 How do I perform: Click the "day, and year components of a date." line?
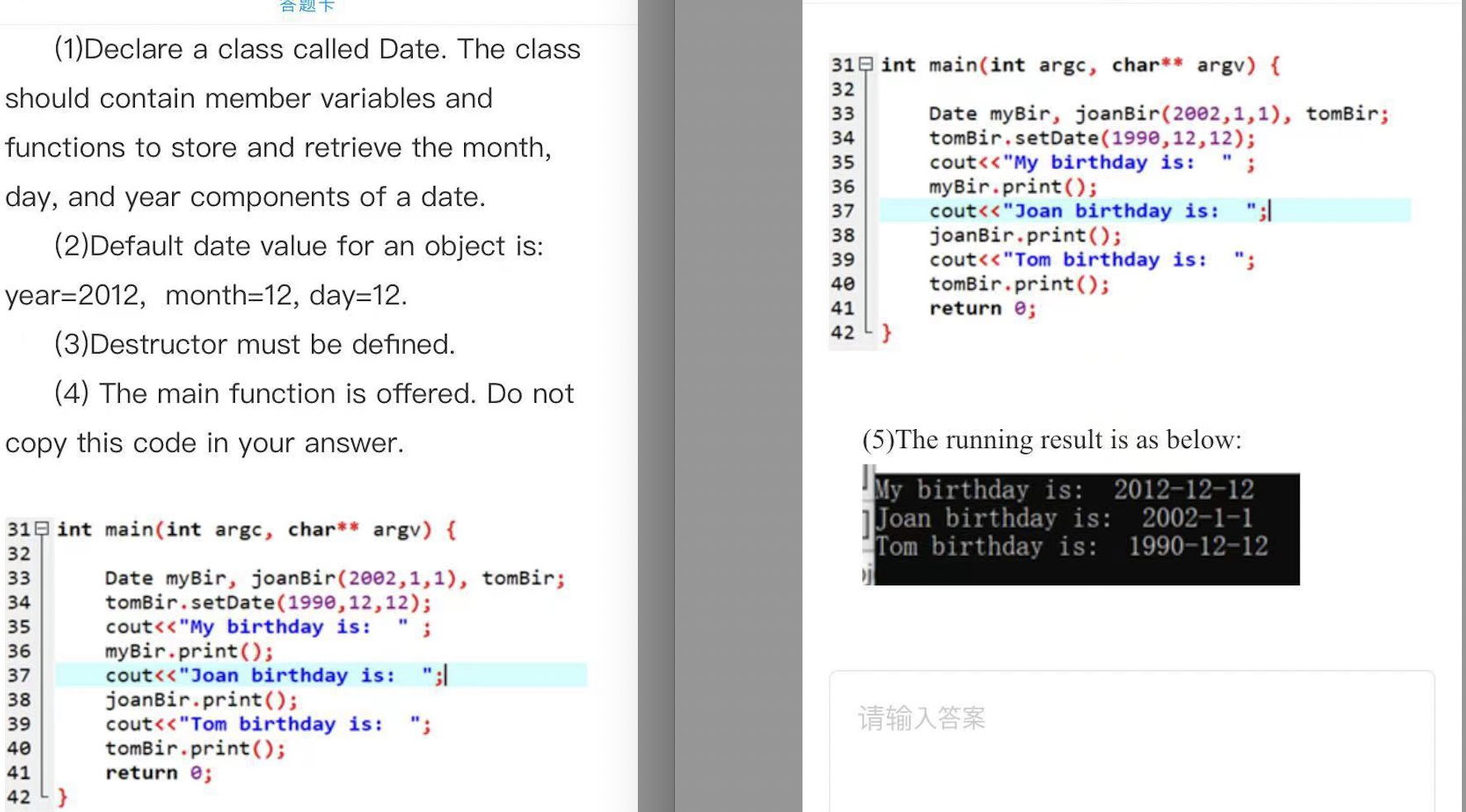point(245,197)
